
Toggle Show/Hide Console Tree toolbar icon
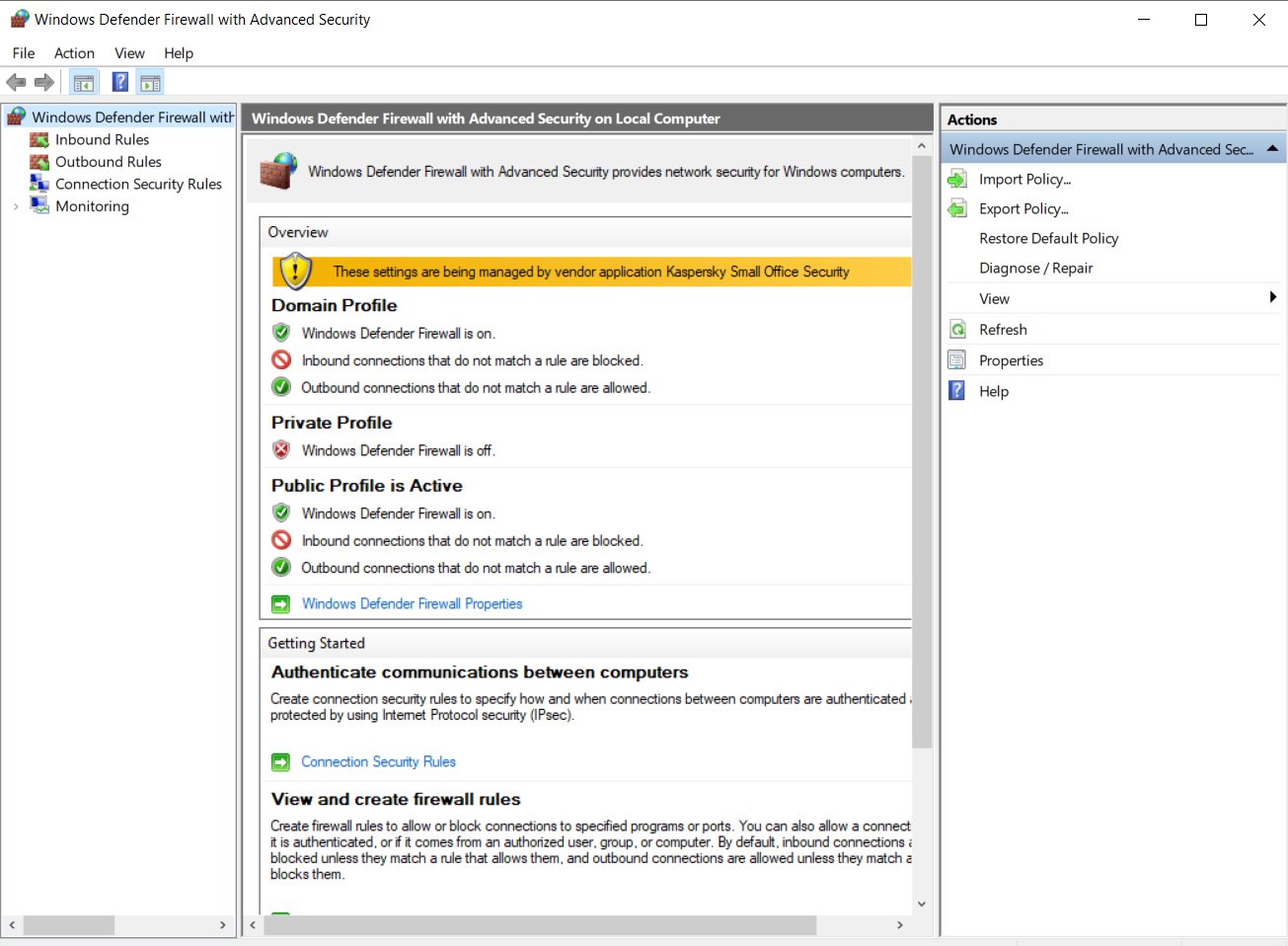point(84,83)
